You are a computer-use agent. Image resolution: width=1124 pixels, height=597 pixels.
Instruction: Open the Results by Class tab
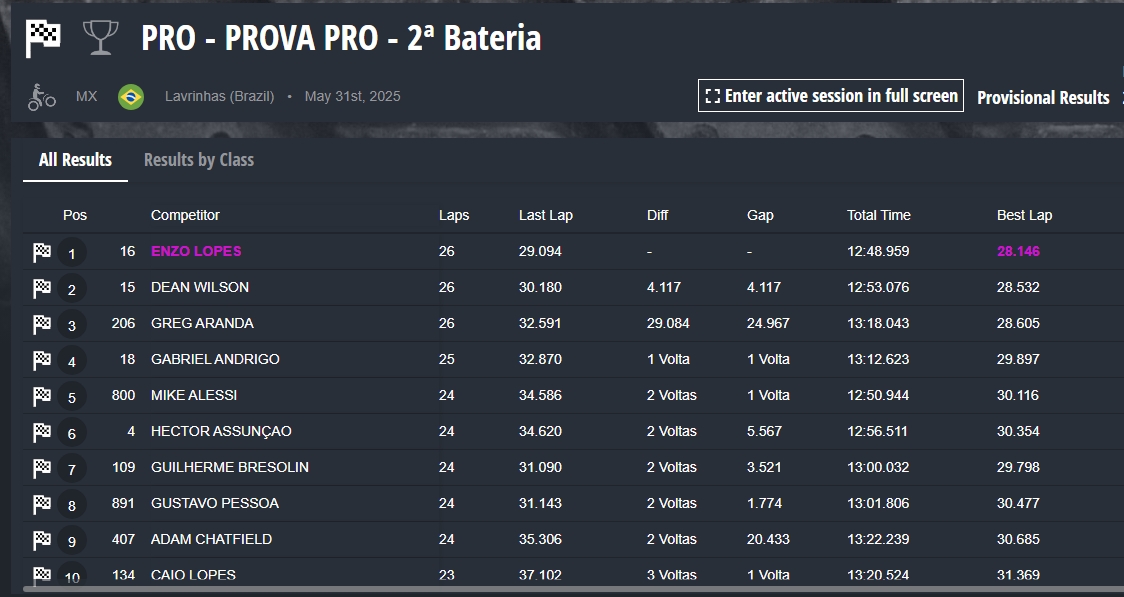(x=199, y=160)
